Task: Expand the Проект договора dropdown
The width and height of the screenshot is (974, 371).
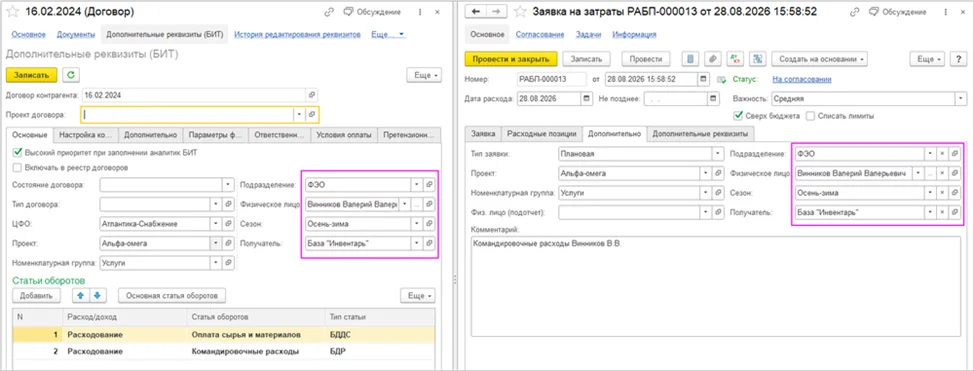Action: 299,115
